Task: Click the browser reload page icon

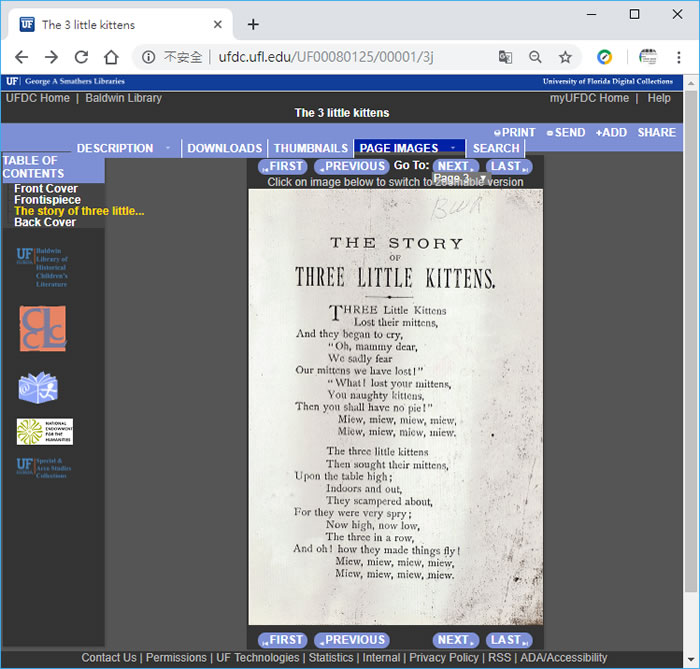Action: [x=81, y=57]
